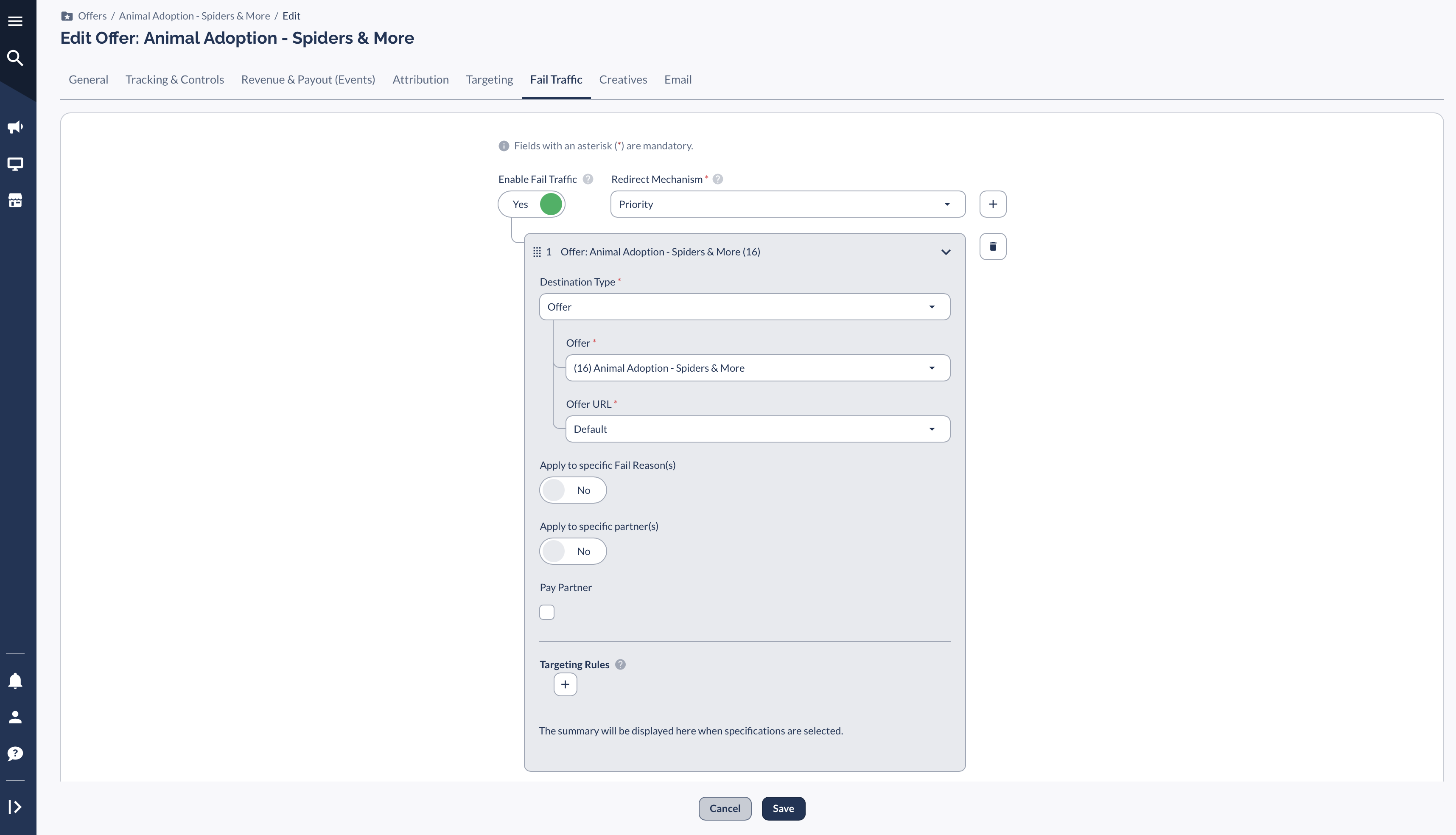
Task: Collapse rule 1 with chevron
Action: tap(946, 252)
